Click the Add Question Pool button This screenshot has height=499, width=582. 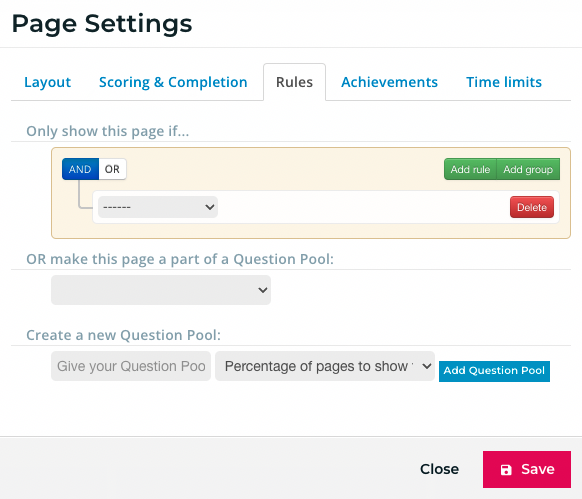pos(494,371)
